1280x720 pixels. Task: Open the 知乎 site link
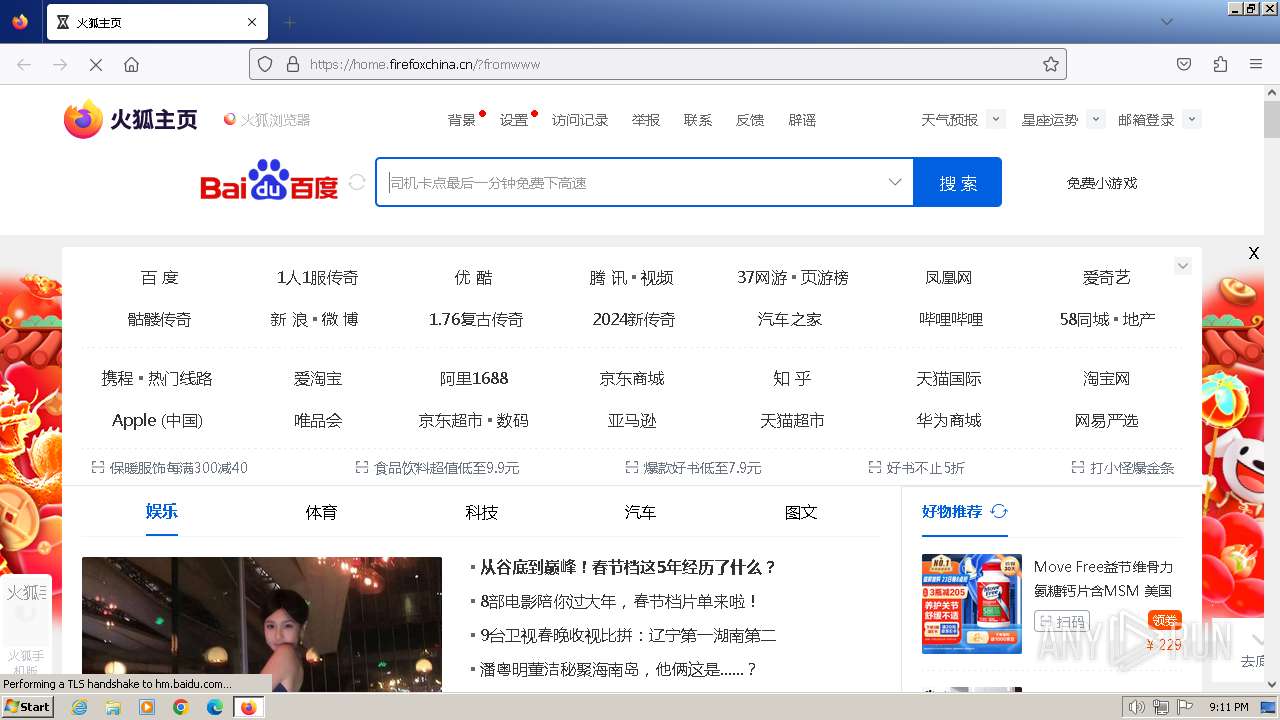pos(792,379)
